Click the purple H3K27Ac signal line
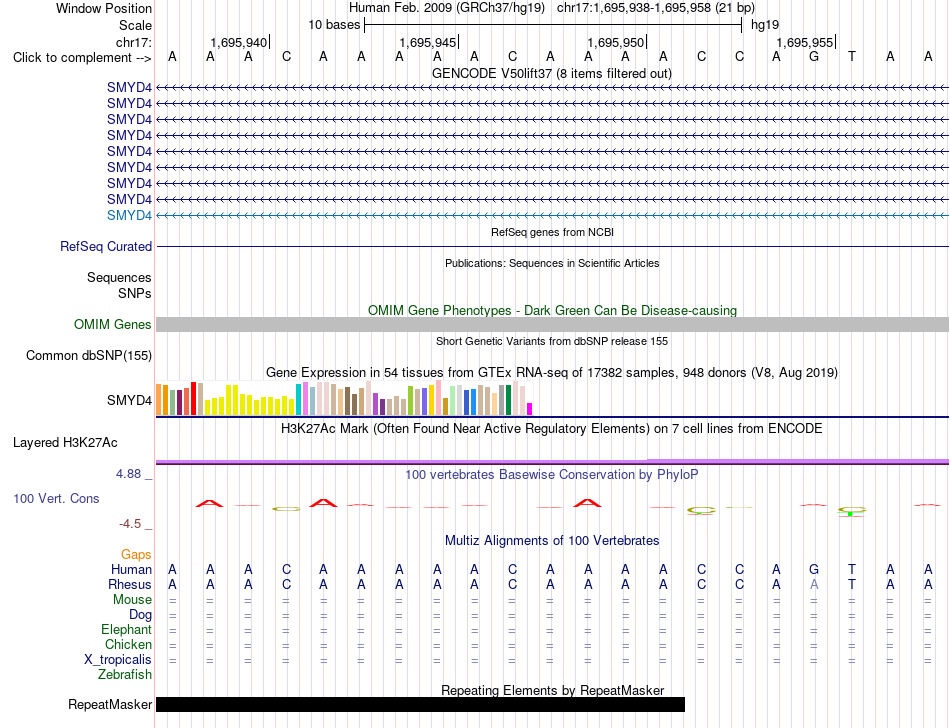 coord(553,462)
